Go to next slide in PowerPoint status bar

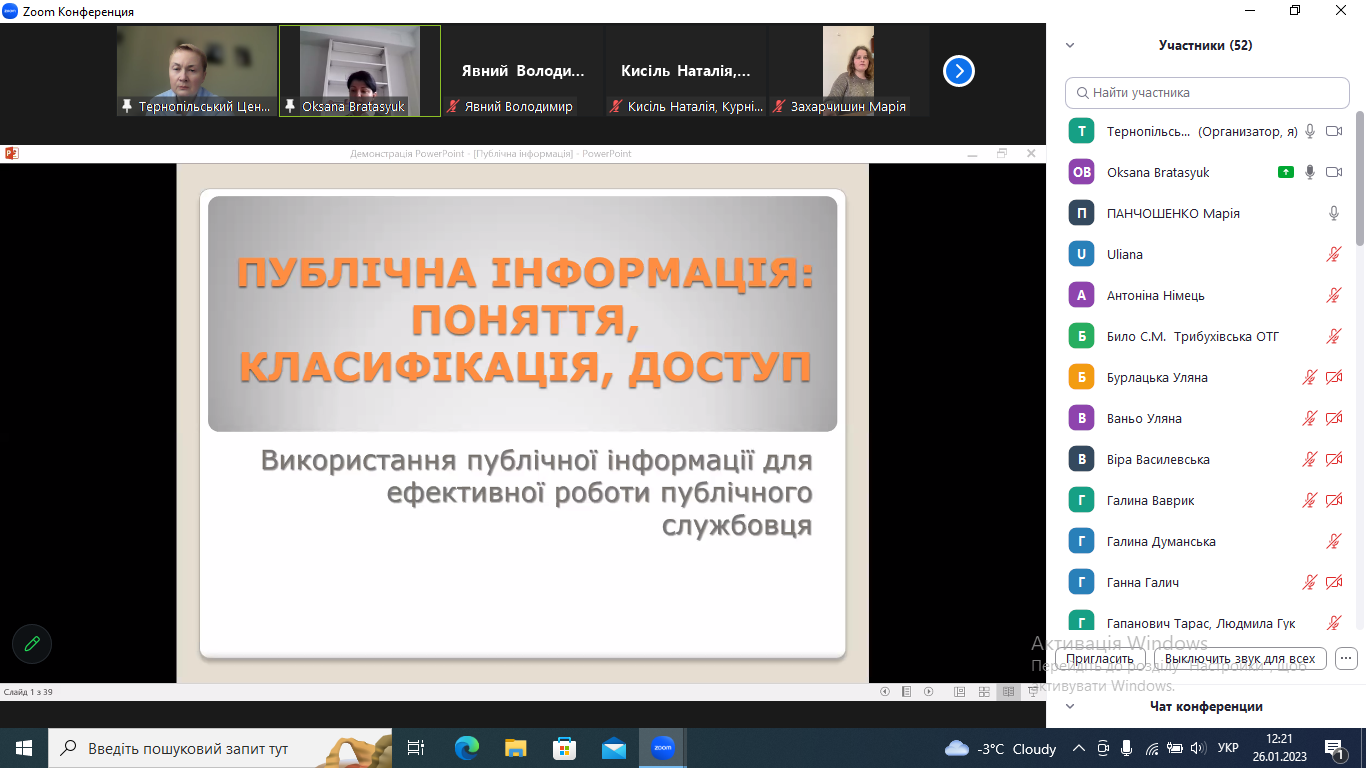point(929,692)
